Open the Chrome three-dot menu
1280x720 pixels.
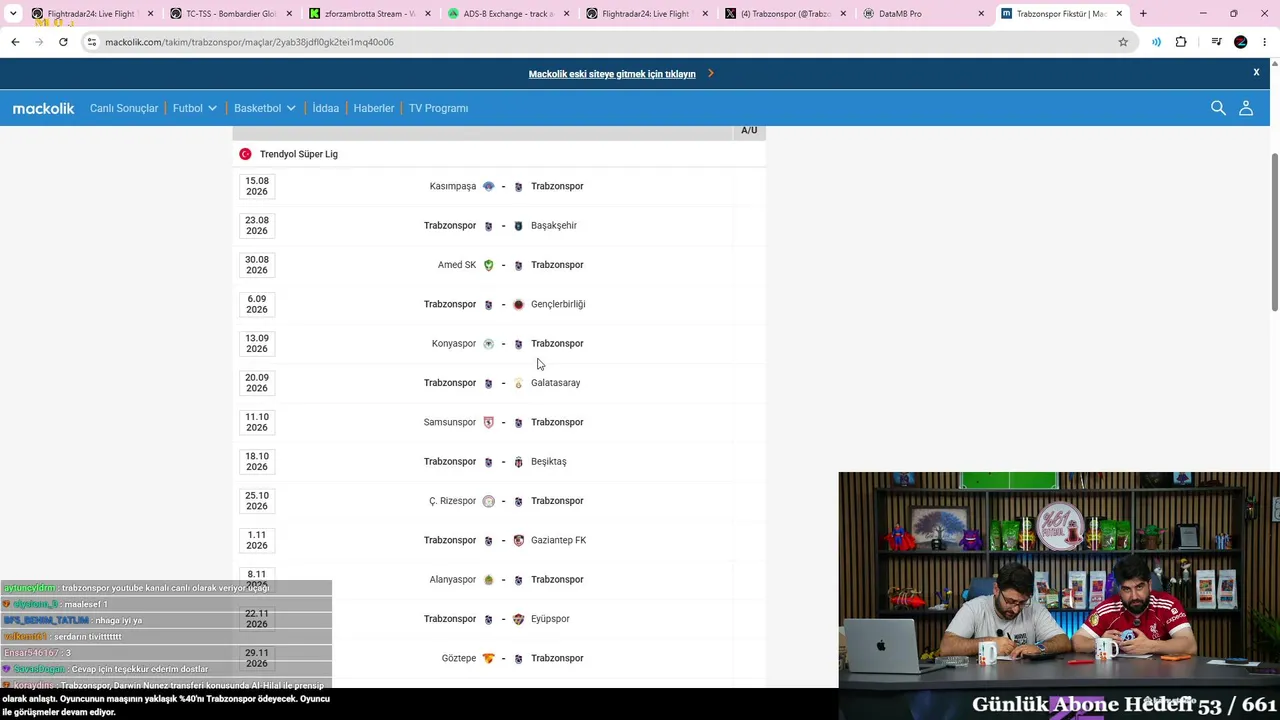click(x=1265, y=42)
